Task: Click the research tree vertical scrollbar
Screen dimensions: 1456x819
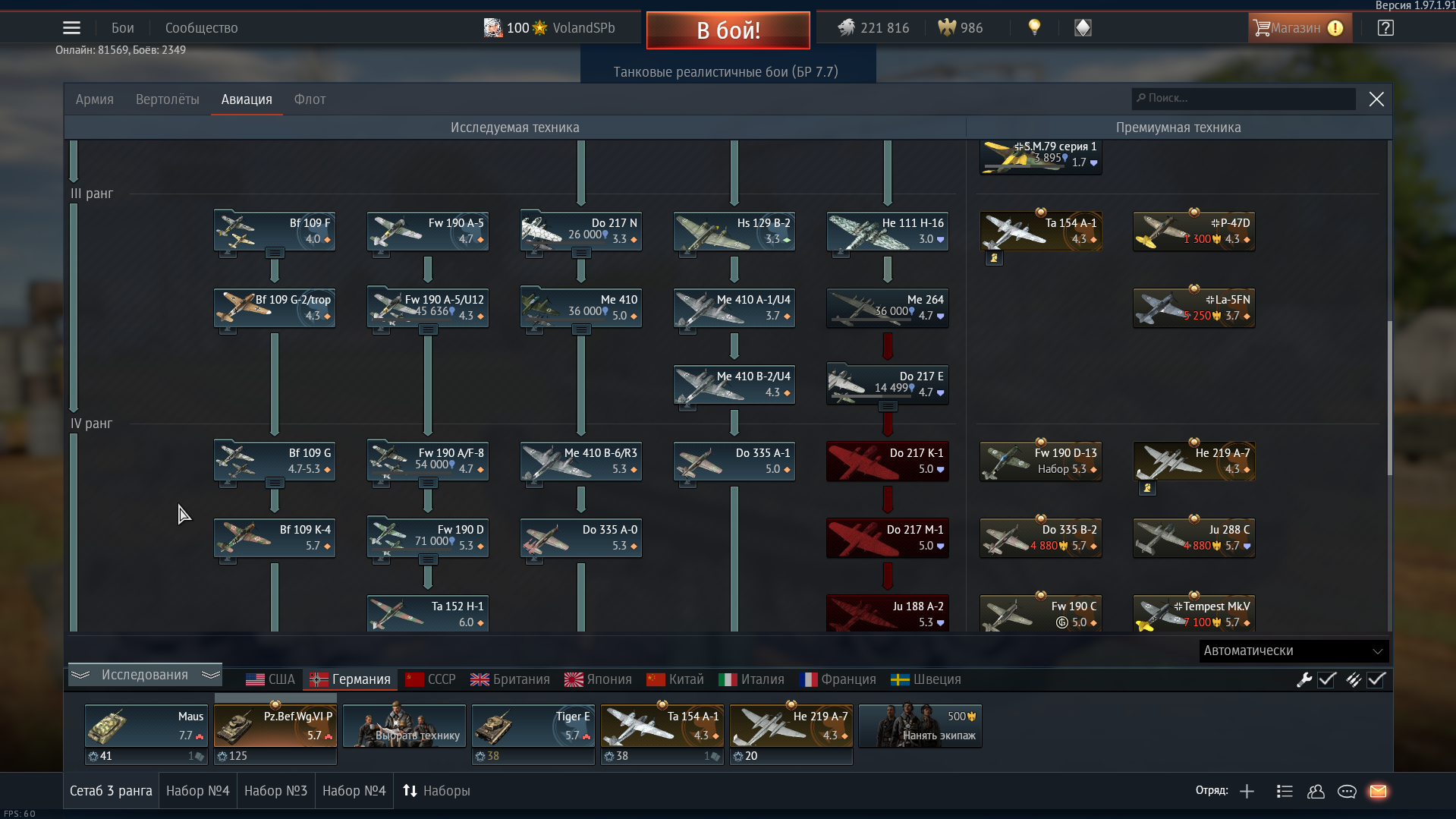Action: 1390,398
